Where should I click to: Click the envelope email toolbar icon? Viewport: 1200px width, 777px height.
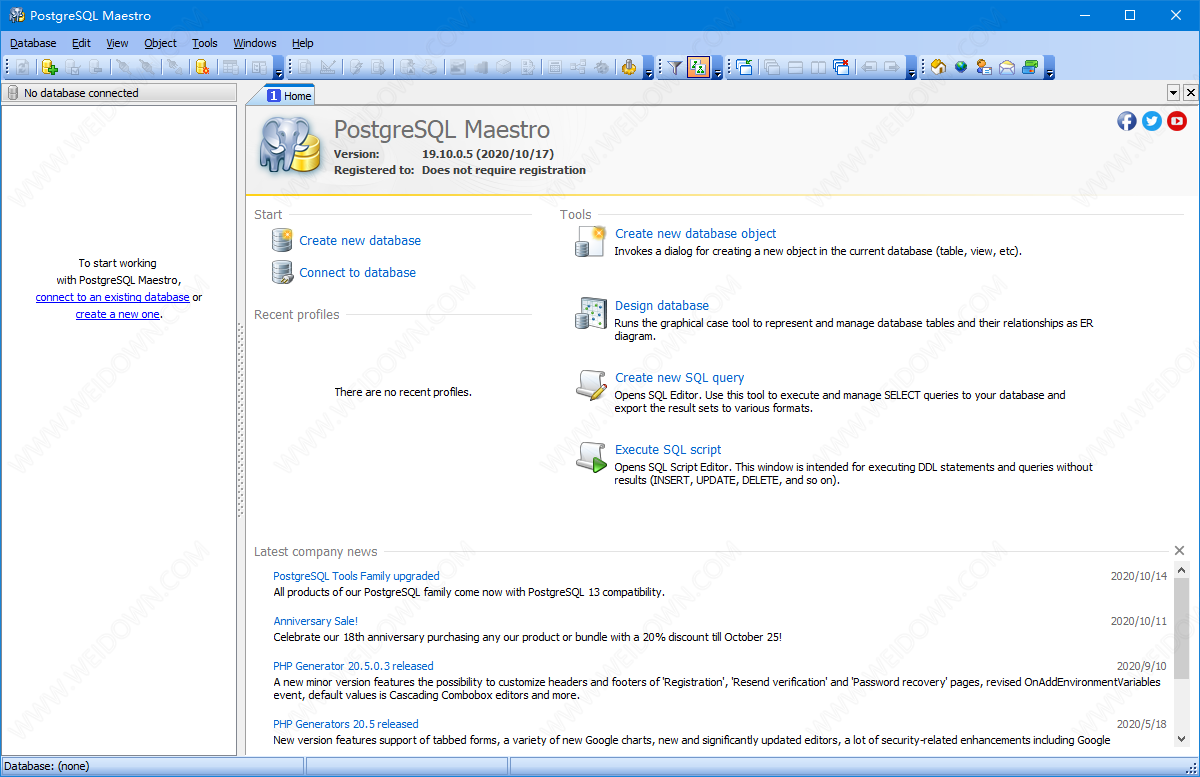coord(1007,67)
